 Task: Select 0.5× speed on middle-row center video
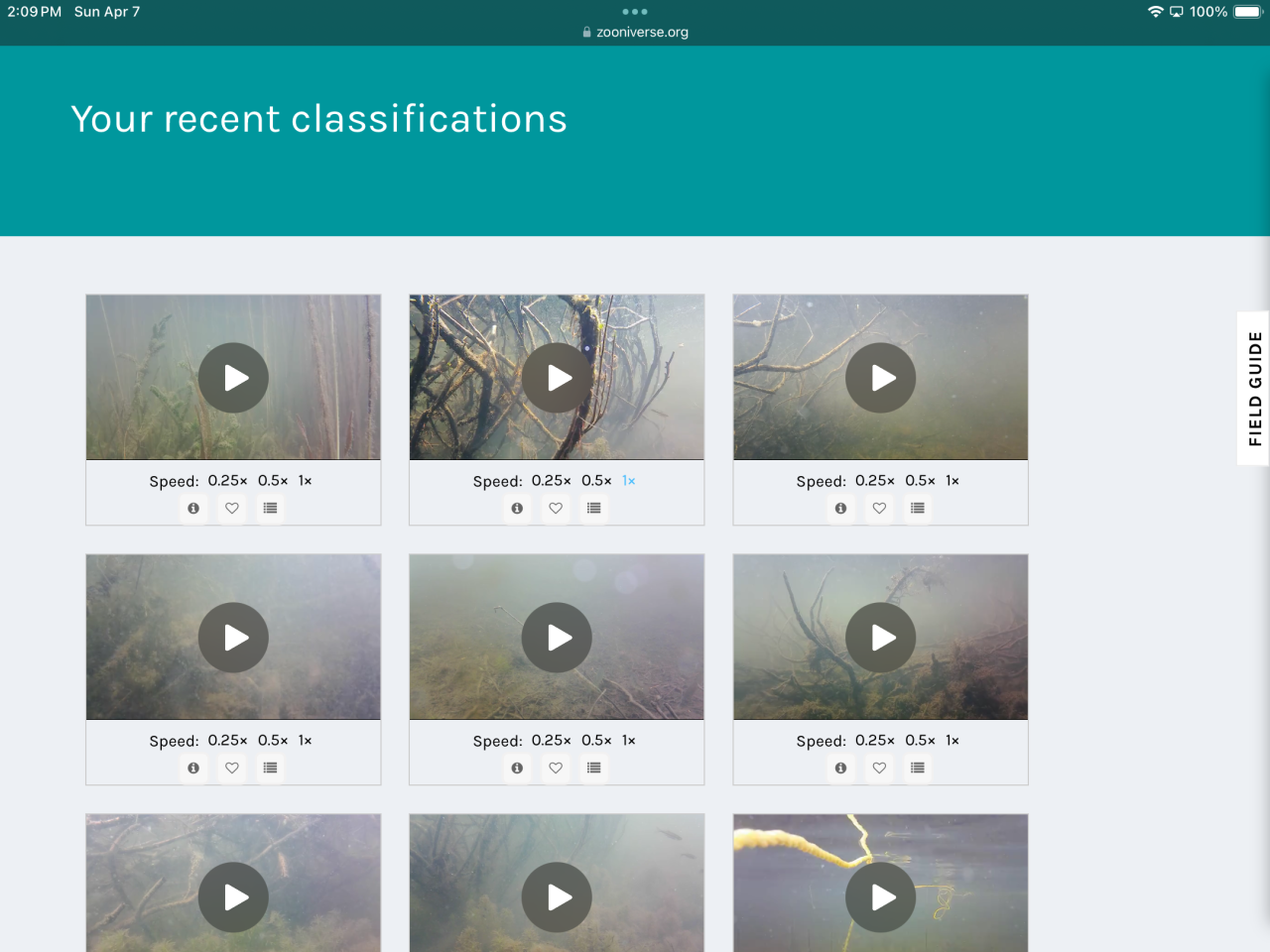[x=596, y=741]
